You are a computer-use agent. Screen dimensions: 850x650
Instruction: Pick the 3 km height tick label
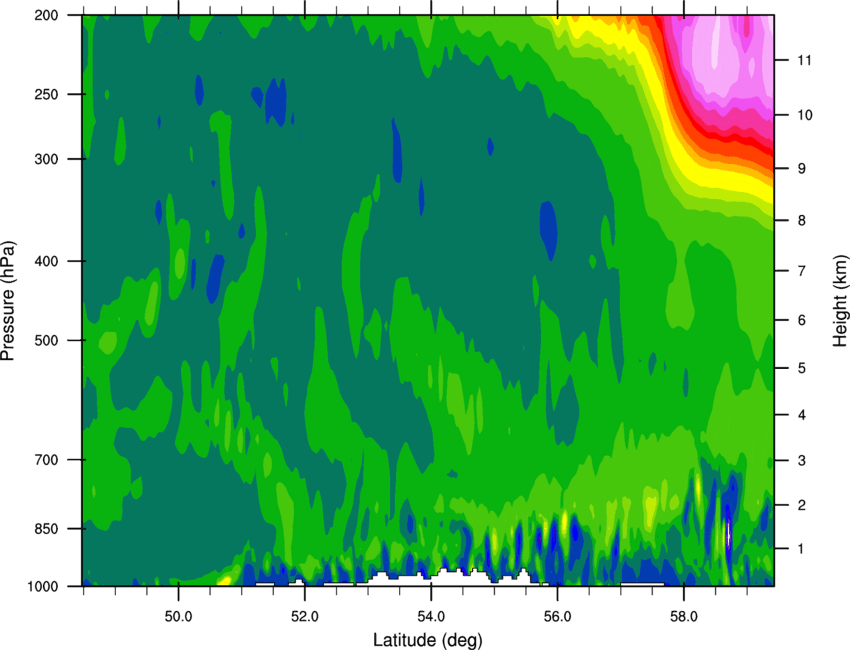coord(801,461)
